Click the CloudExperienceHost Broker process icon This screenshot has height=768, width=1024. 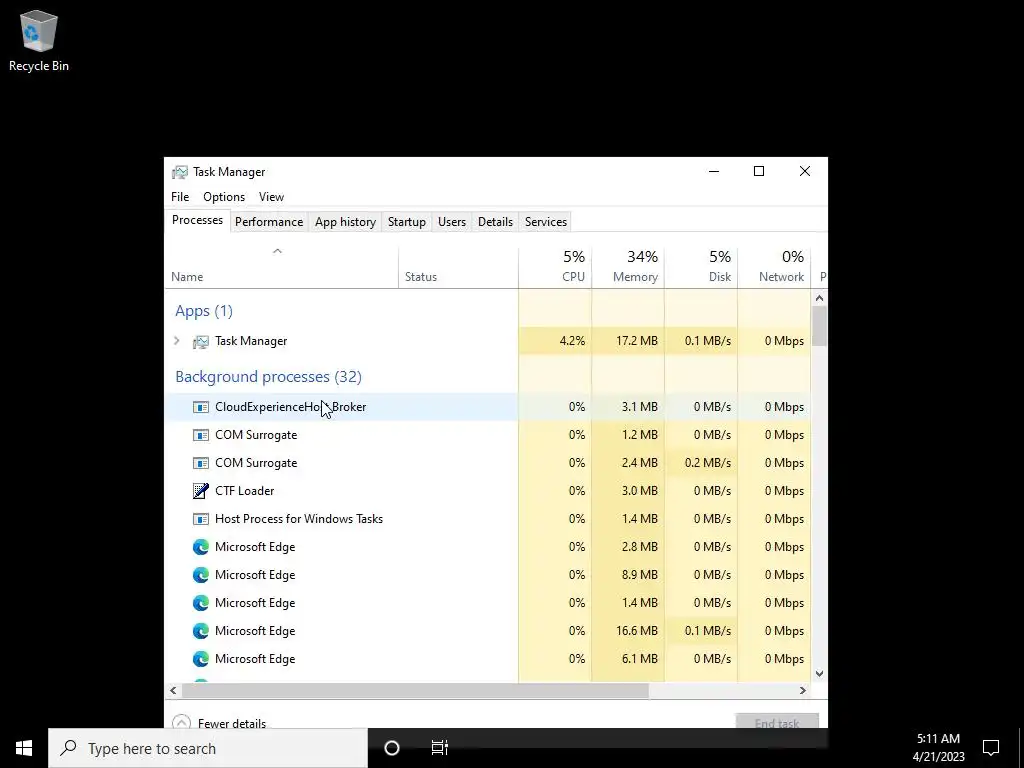200,407
